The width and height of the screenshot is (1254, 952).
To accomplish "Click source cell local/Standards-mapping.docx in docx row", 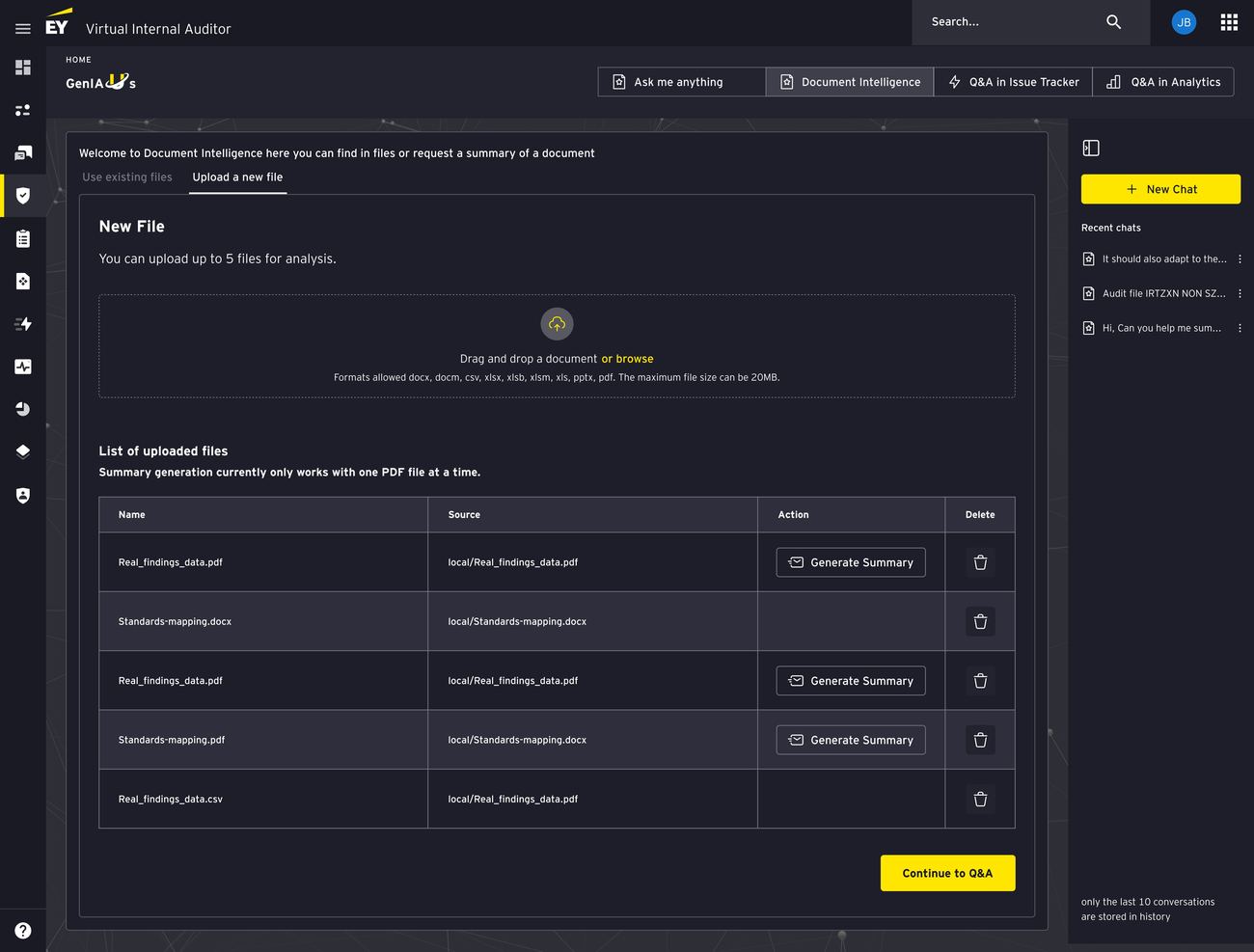I will tap(592, 621).
